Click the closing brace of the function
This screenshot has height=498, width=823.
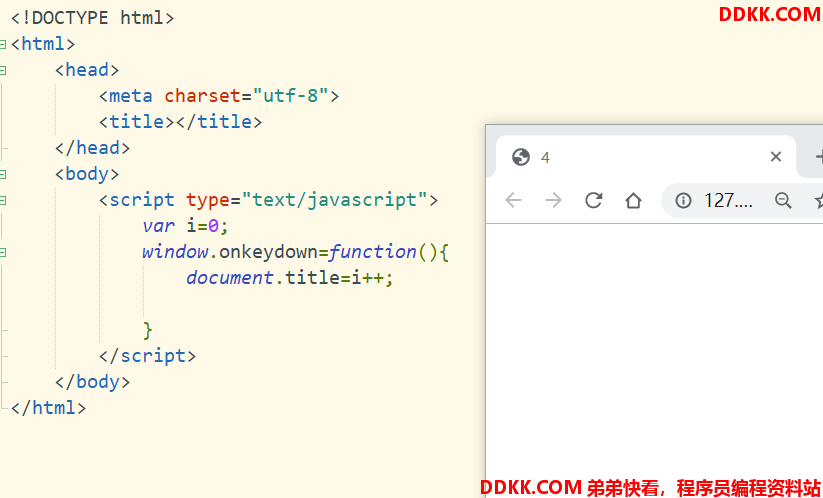147,331
